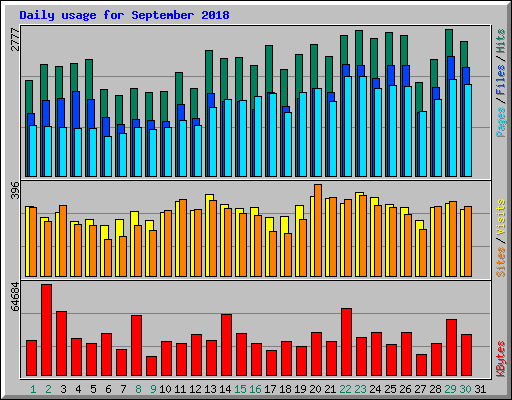
Task: Click the red KBytes bar for day 8
Action: [137, 346]
